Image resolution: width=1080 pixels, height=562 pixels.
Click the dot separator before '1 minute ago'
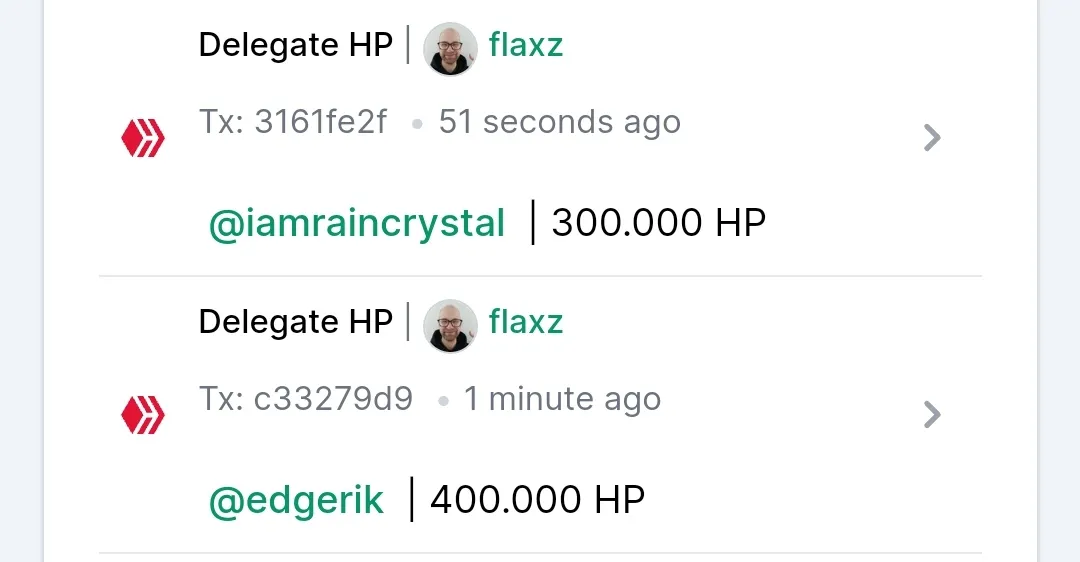point(444,402)
